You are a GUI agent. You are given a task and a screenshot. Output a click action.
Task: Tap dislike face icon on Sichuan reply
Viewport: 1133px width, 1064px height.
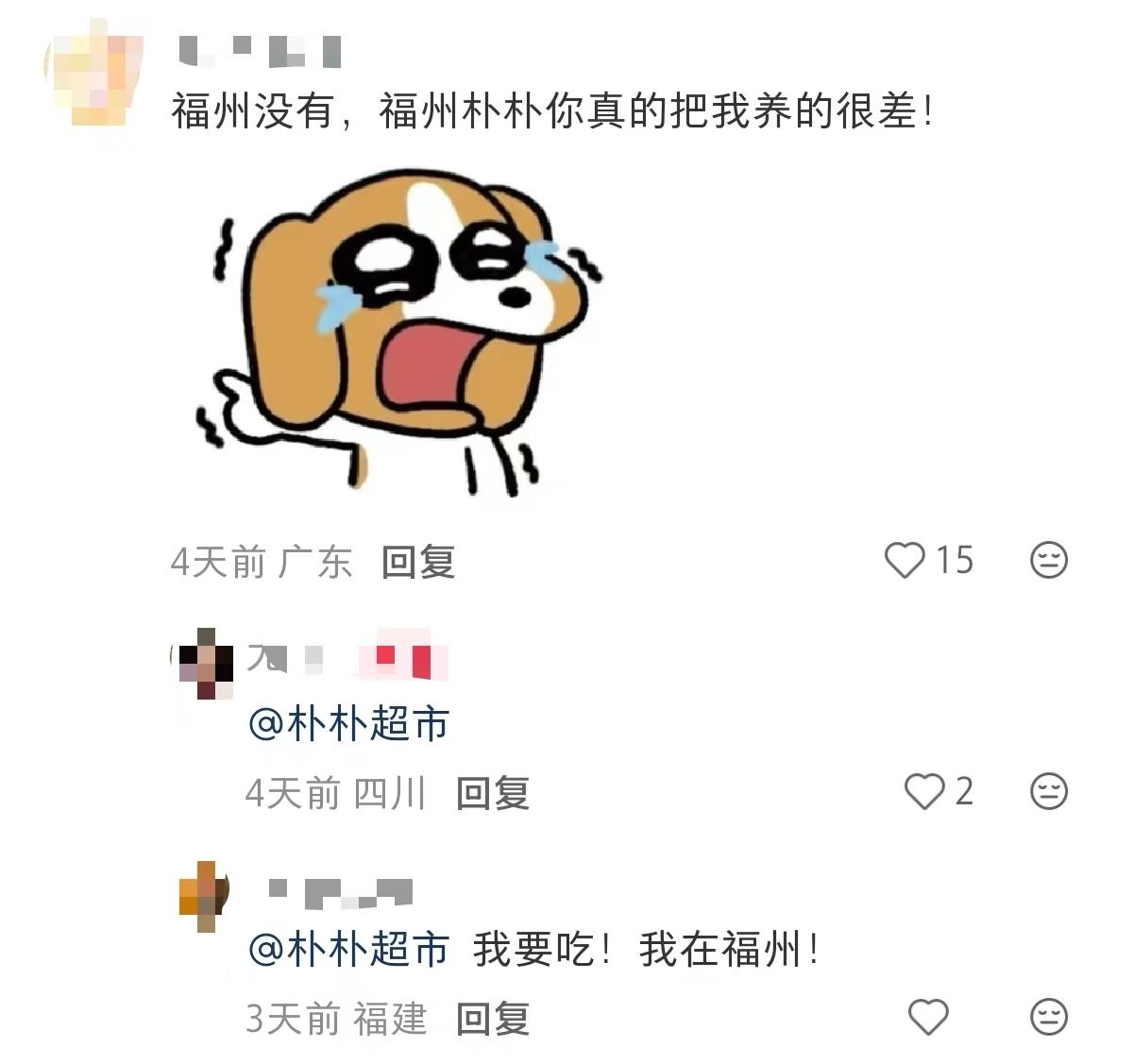point(1048,791)
